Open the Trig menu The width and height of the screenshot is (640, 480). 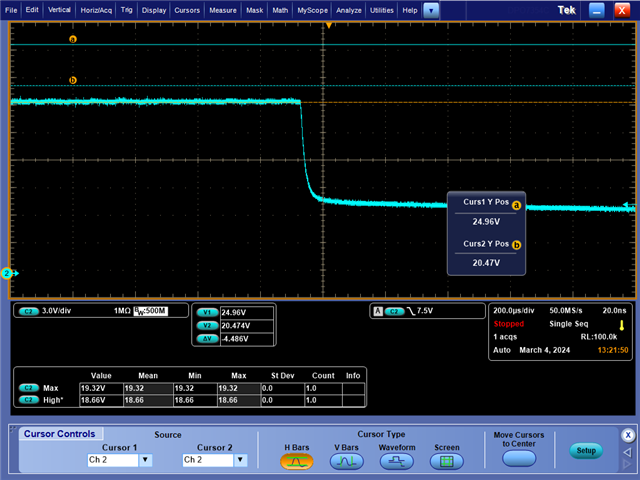tap(127, 10)
